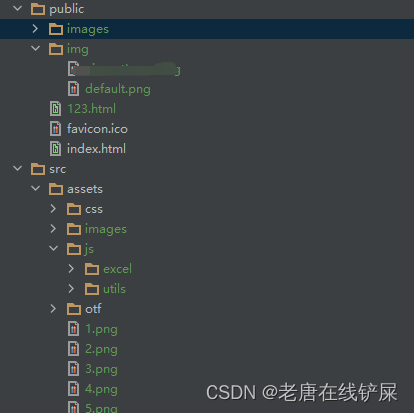This screenshot has height=413, width=414.
Task: Select the images folder under assets
Action: (97, 229)
